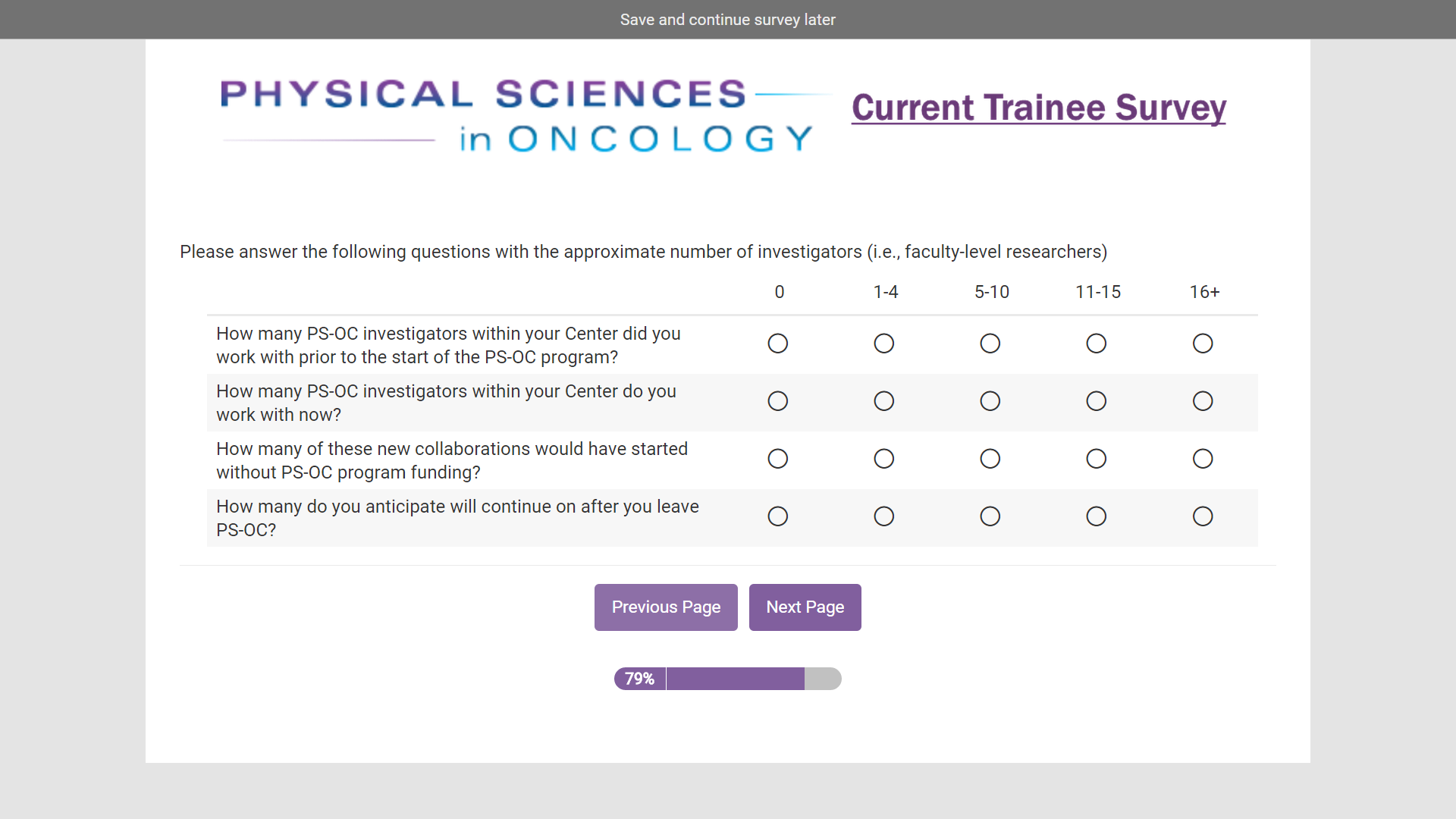Select 16+ for investigators worked with prior

pyautogui.click(x=1203, y=344)
